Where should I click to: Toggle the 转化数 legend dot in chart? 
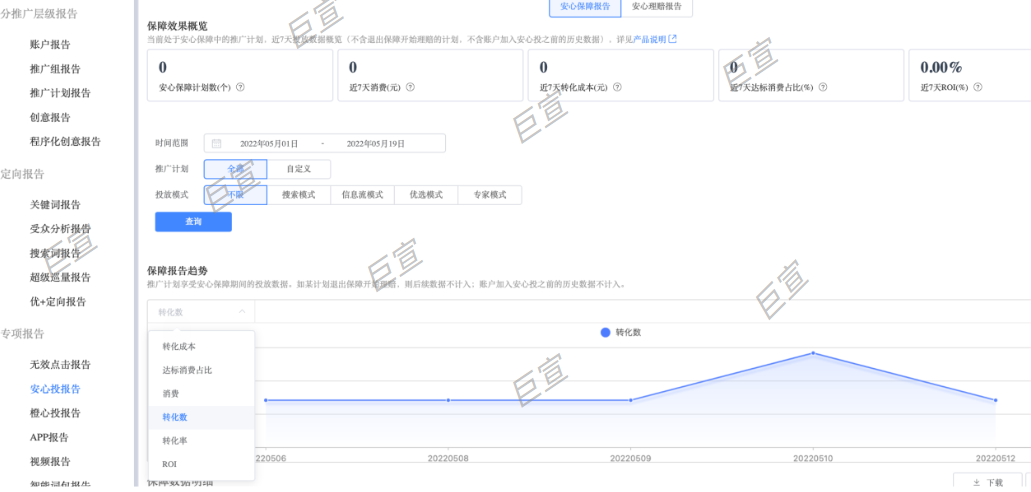tap(606, 332)
